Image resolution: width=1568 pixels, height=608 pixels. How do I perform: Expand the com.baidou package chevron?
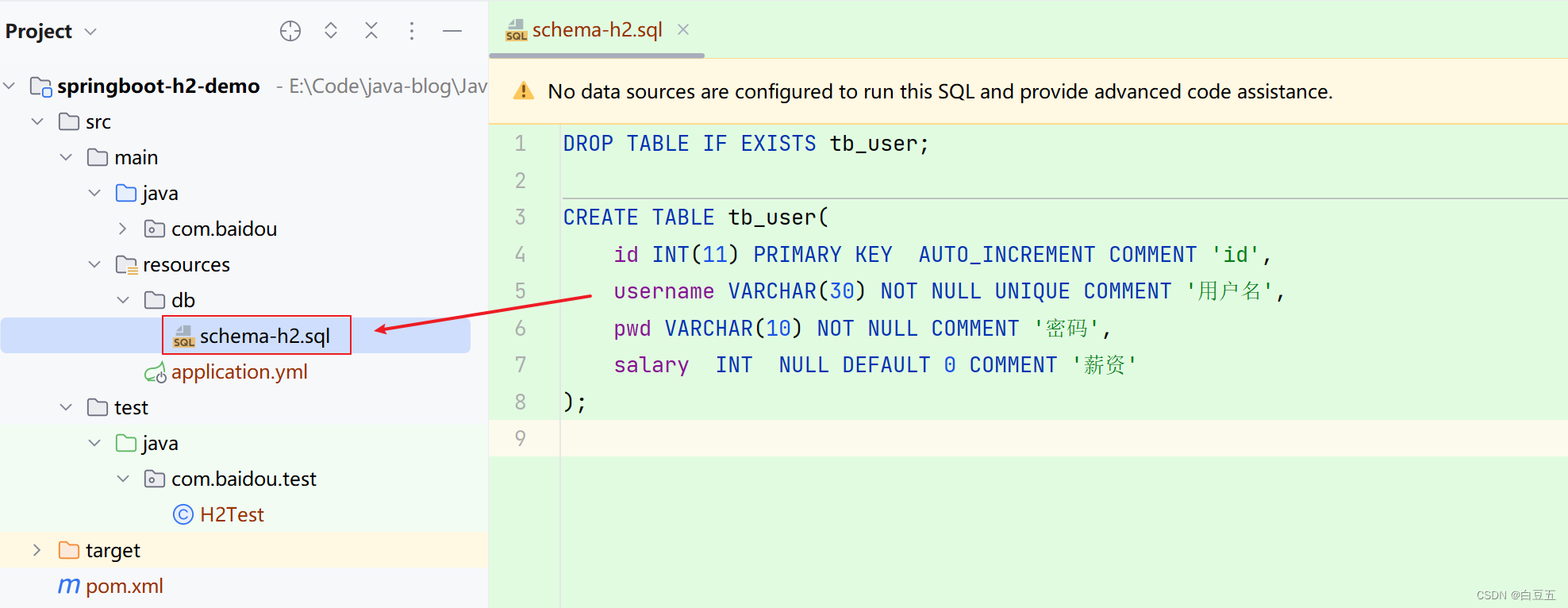123,229
